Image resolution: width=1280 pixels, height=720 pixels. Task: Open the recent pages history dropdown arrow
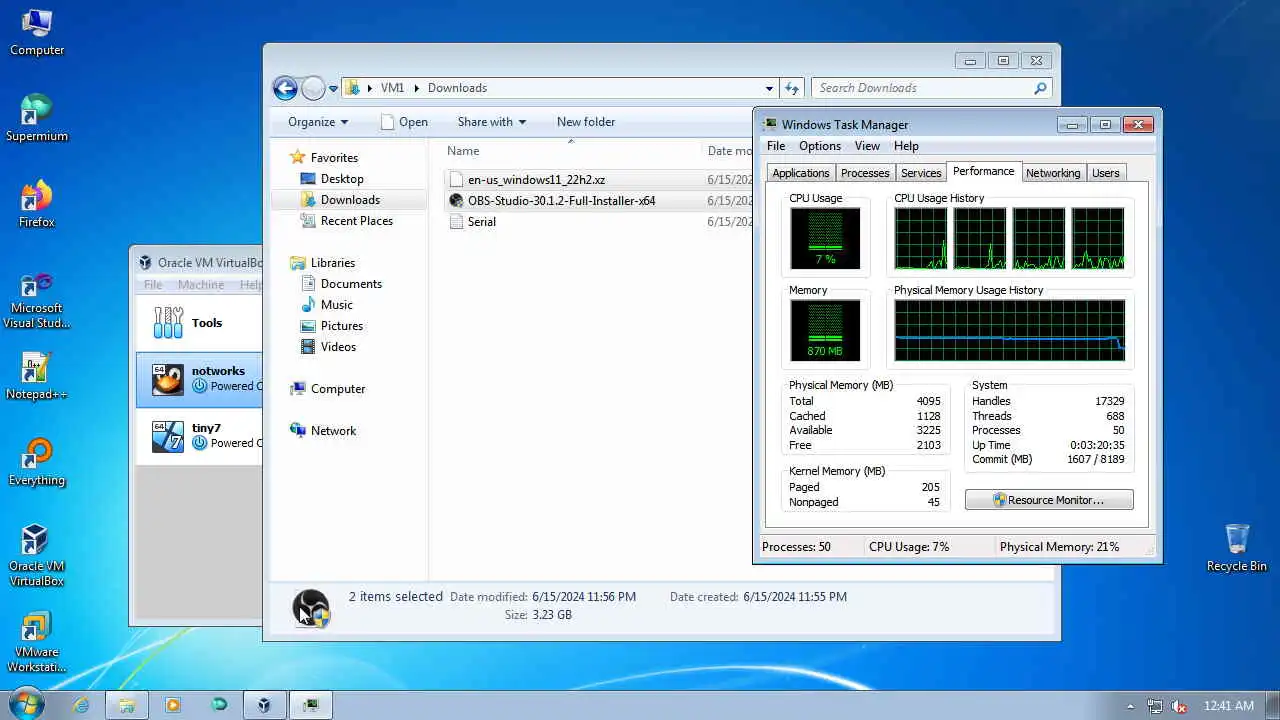(334, 89)
